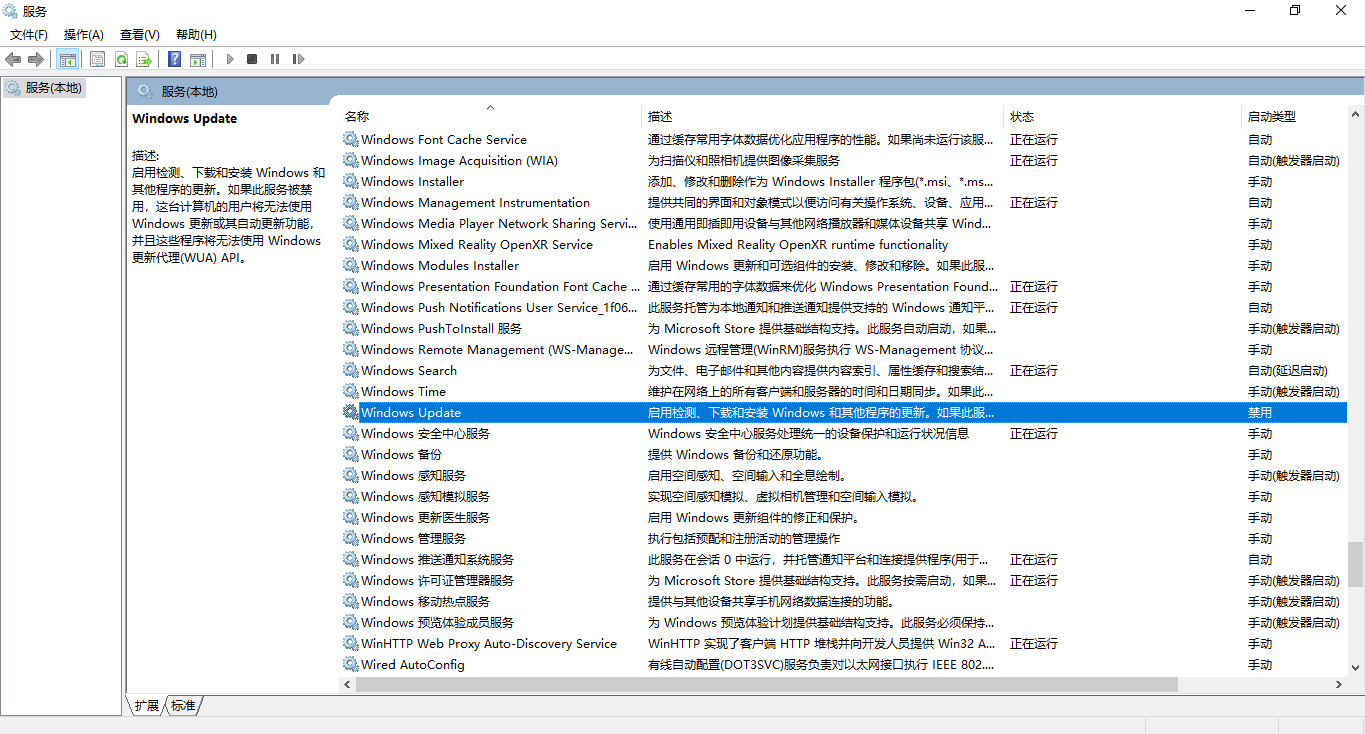The width and height of the screenshot is (1365, 734).
Task: Click the services icon in panel header 服务(本地)
Action: tap(145, 91)
